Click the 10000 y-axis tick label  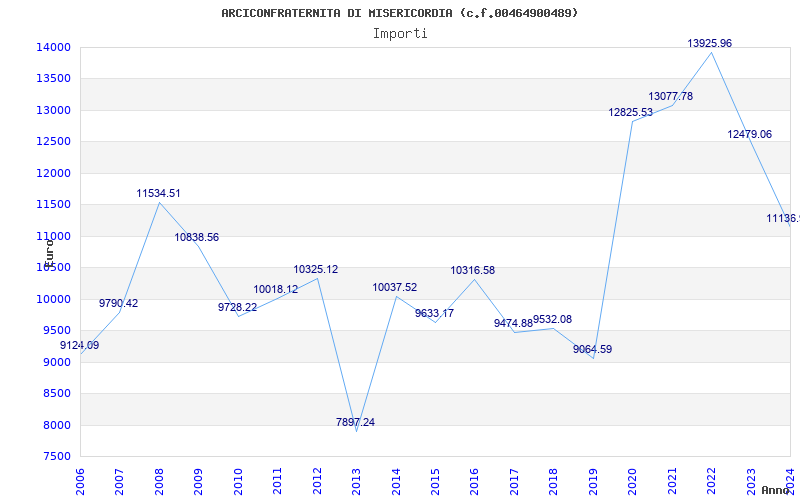(53, 299)
